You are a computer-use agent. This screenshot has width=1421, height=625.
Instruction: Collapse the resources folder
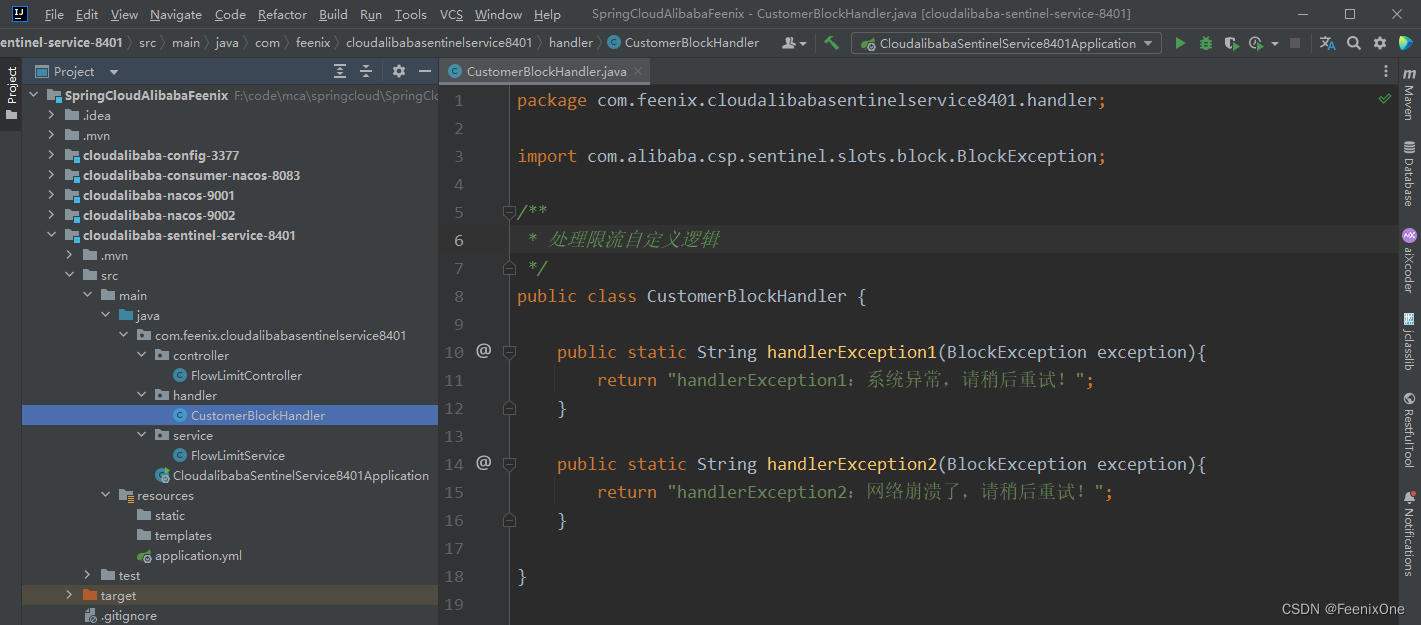106,495
